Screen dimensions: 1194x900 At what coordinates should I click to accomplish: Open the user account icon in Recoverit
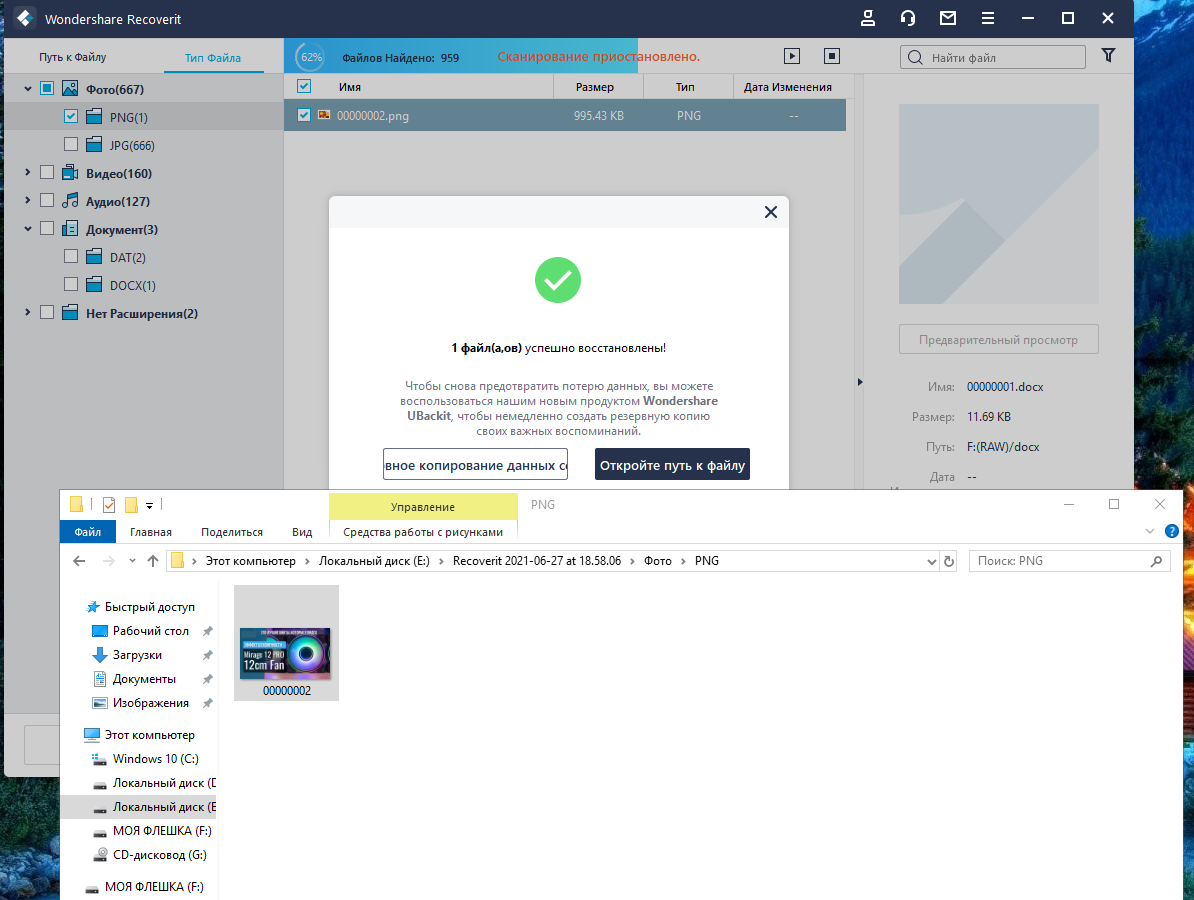[867, 18]
